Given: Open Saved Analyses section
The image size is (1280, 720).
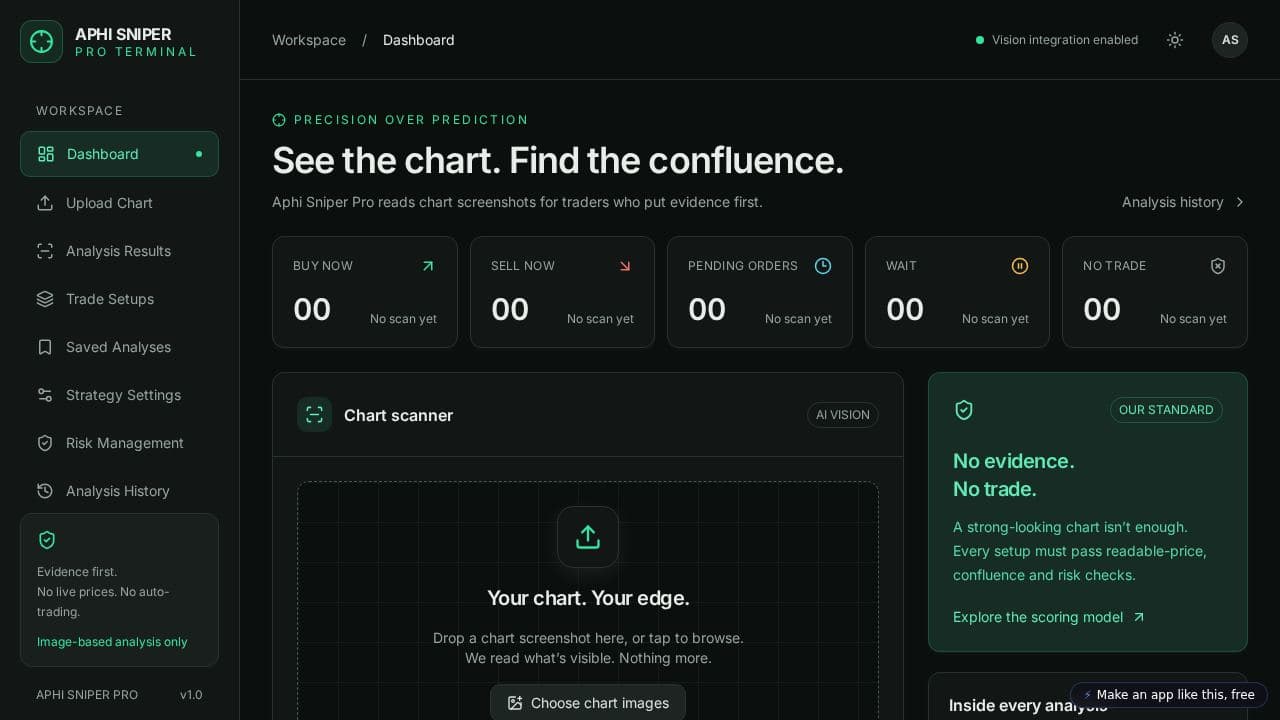Looking at the screenshot, I should (x=119, y=347).
